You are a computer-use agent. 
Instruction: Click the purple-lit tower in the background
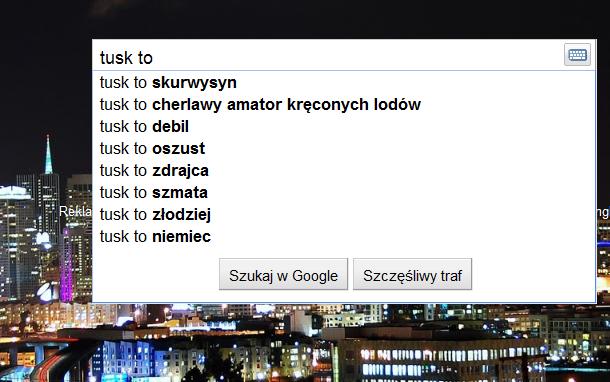point(67,265)
